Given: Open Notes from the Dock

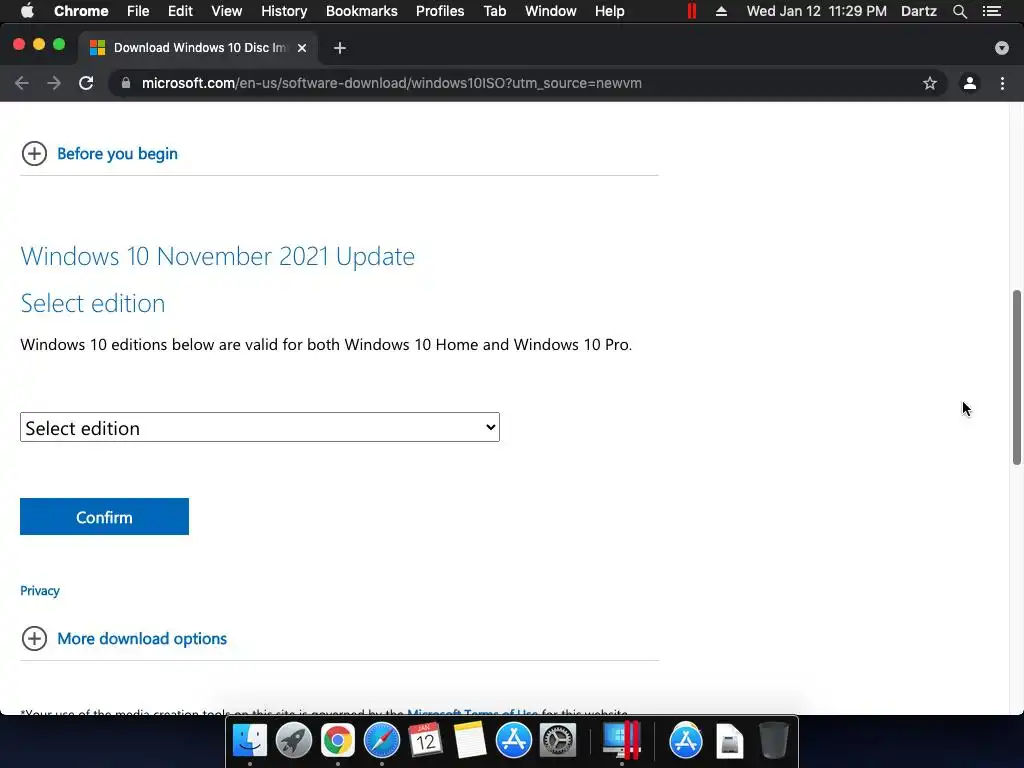Looking at the screenshot, I should pyautogui.click(x=470, y=741).
